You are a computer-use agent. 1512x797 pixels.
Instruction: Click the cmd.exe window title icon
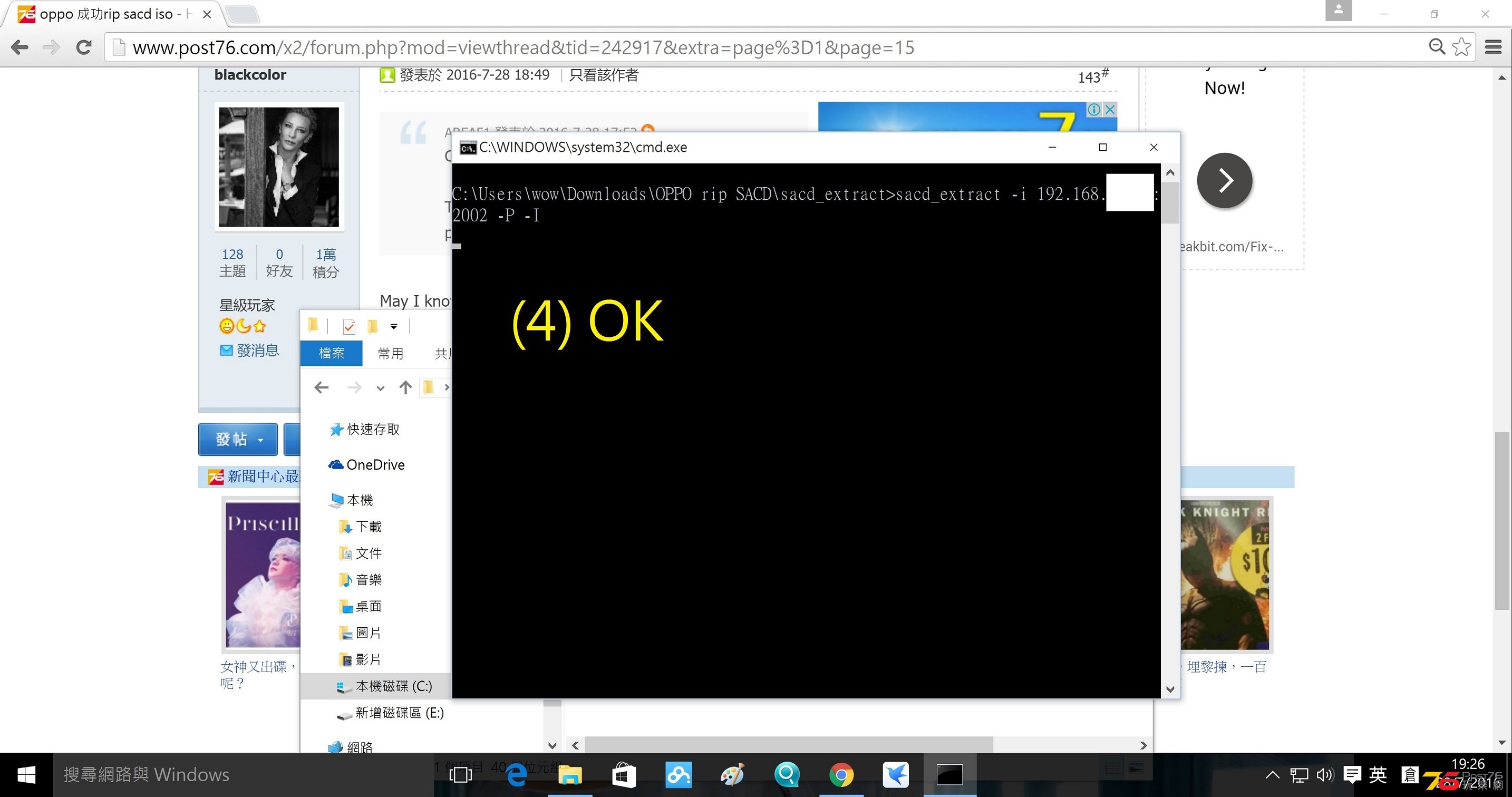pos(468,147)
